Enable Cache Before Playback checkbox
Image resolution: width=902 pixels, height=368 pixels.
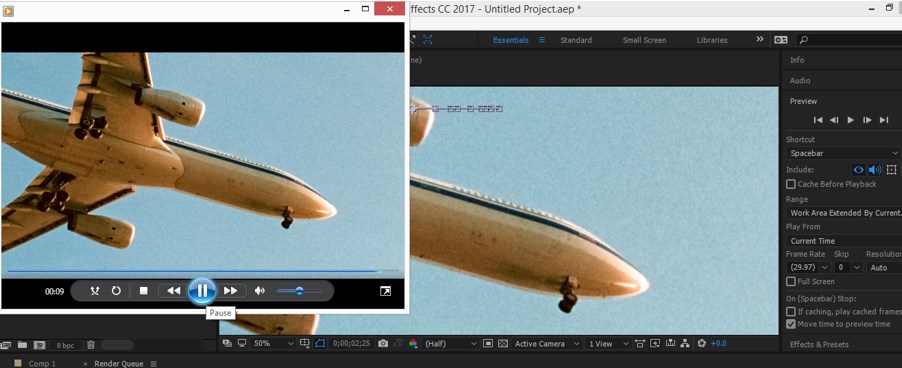pyautogui.click(x=791, y=185)
